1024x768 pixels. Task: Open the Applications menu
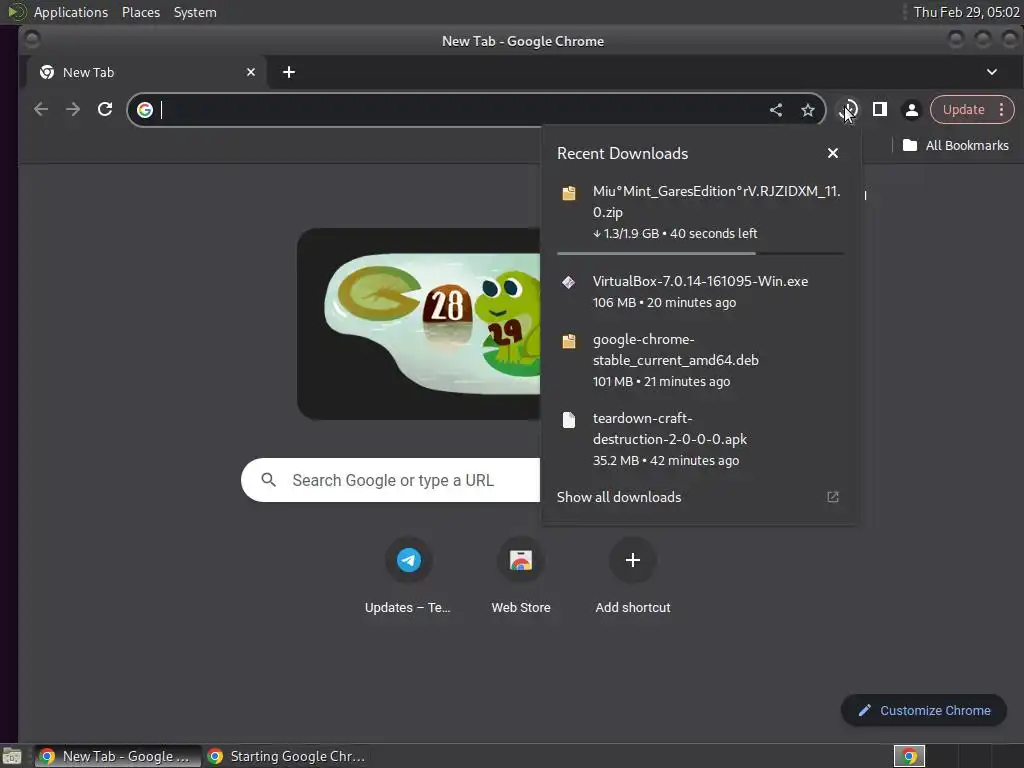pyautogui.click(x=71, y=12)
